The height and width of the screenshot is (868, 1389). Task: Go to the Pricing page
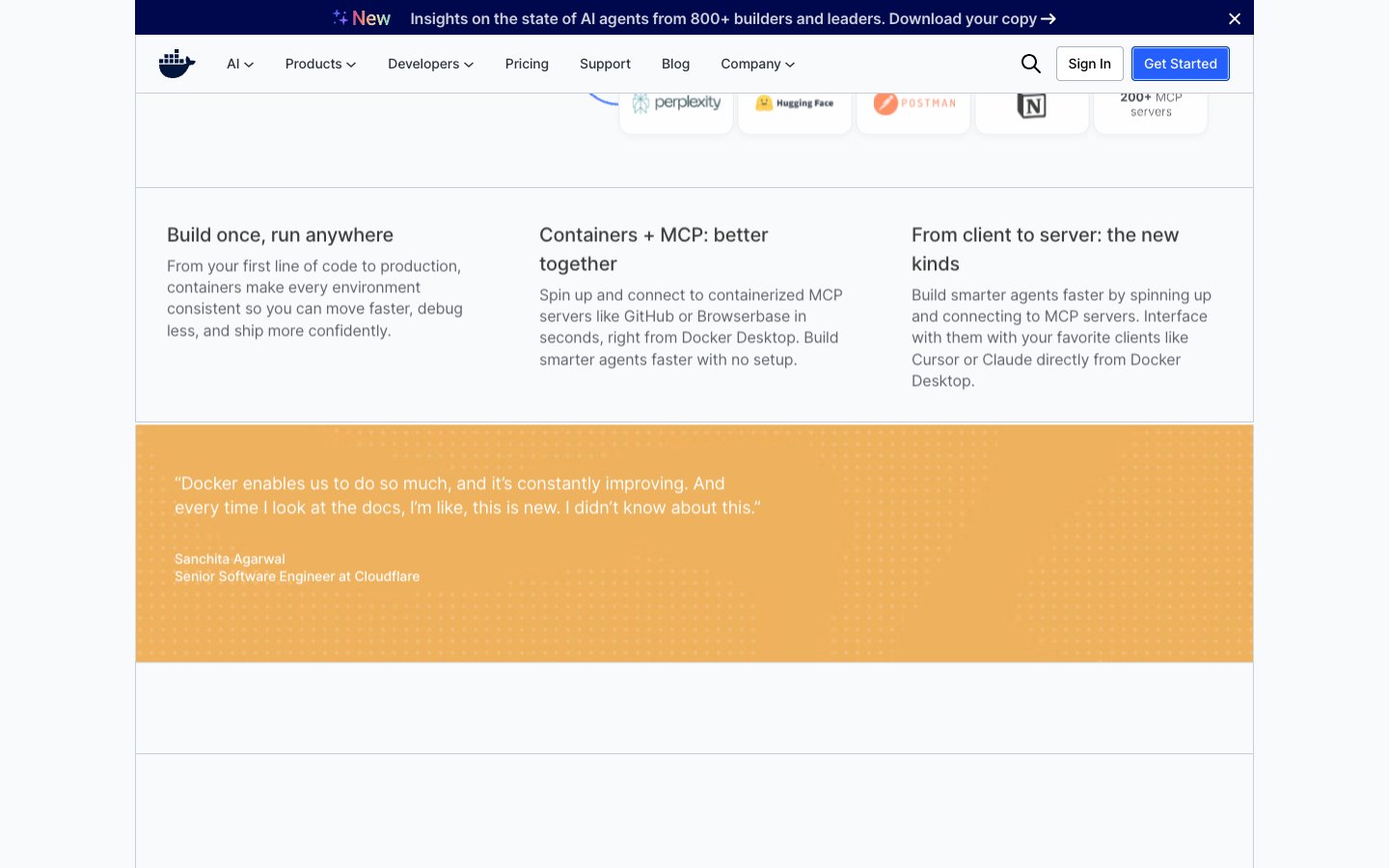tap(527, 64)
